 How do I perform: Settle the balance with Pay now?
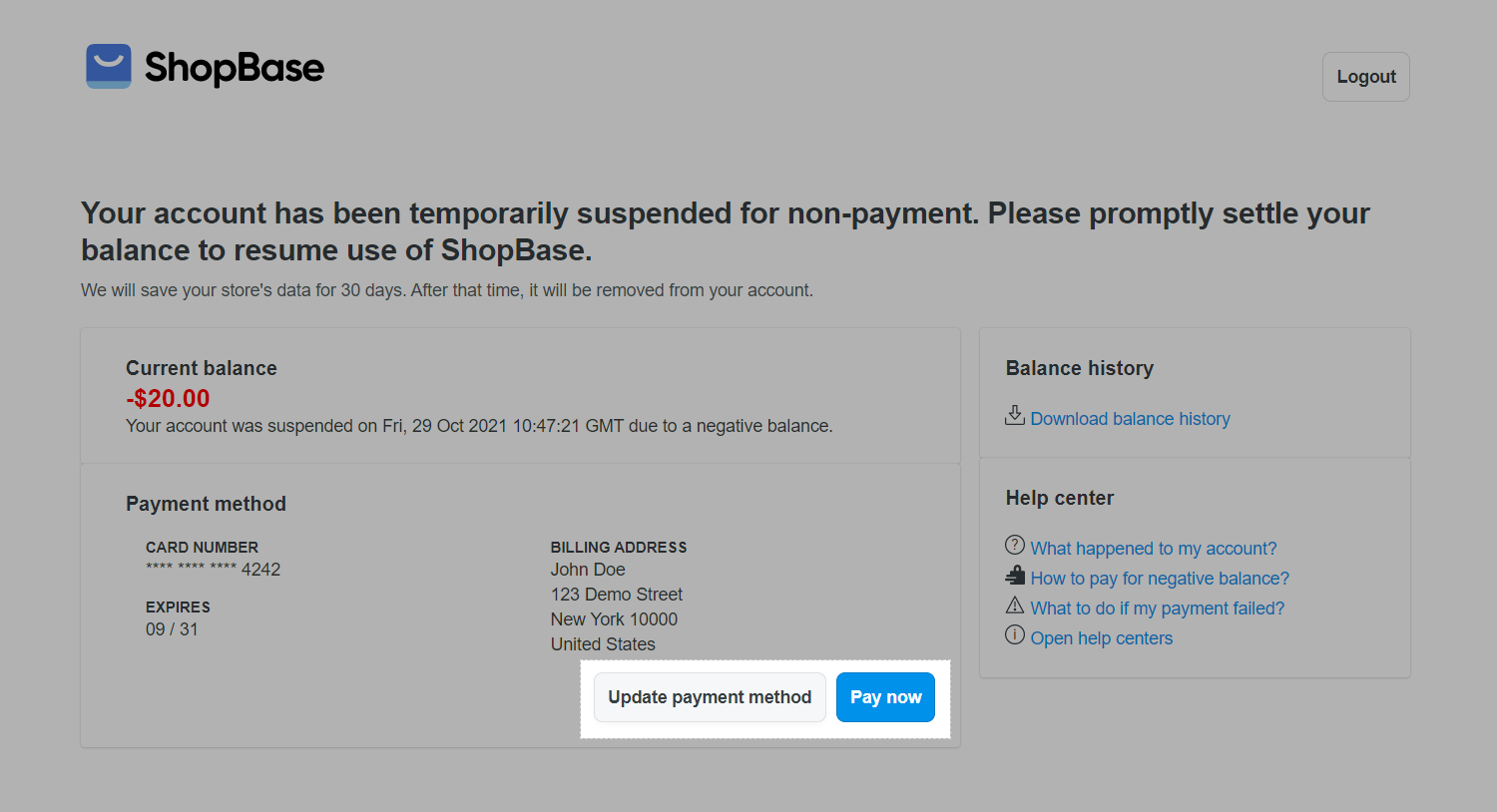(885, 697)
